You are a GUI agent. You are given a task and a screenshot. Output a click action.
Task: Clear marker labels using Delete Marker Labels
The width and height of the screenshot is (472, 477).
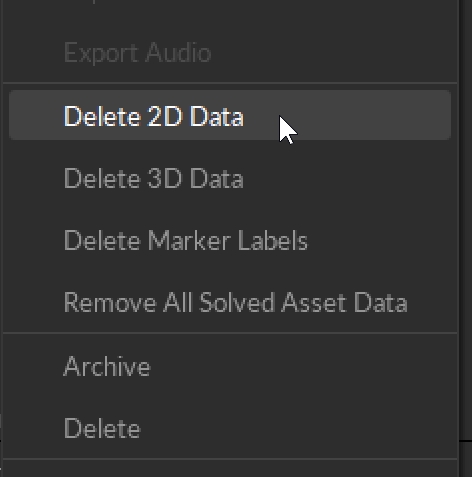click(x=230, y=240)
